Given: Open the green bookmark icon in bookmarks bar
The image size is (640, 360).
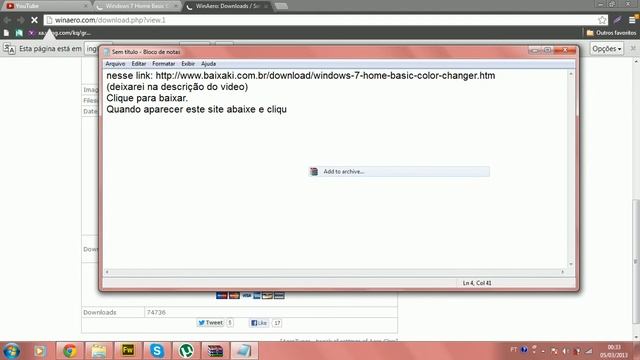Looking at the screenshot, I should click(19, 33).
